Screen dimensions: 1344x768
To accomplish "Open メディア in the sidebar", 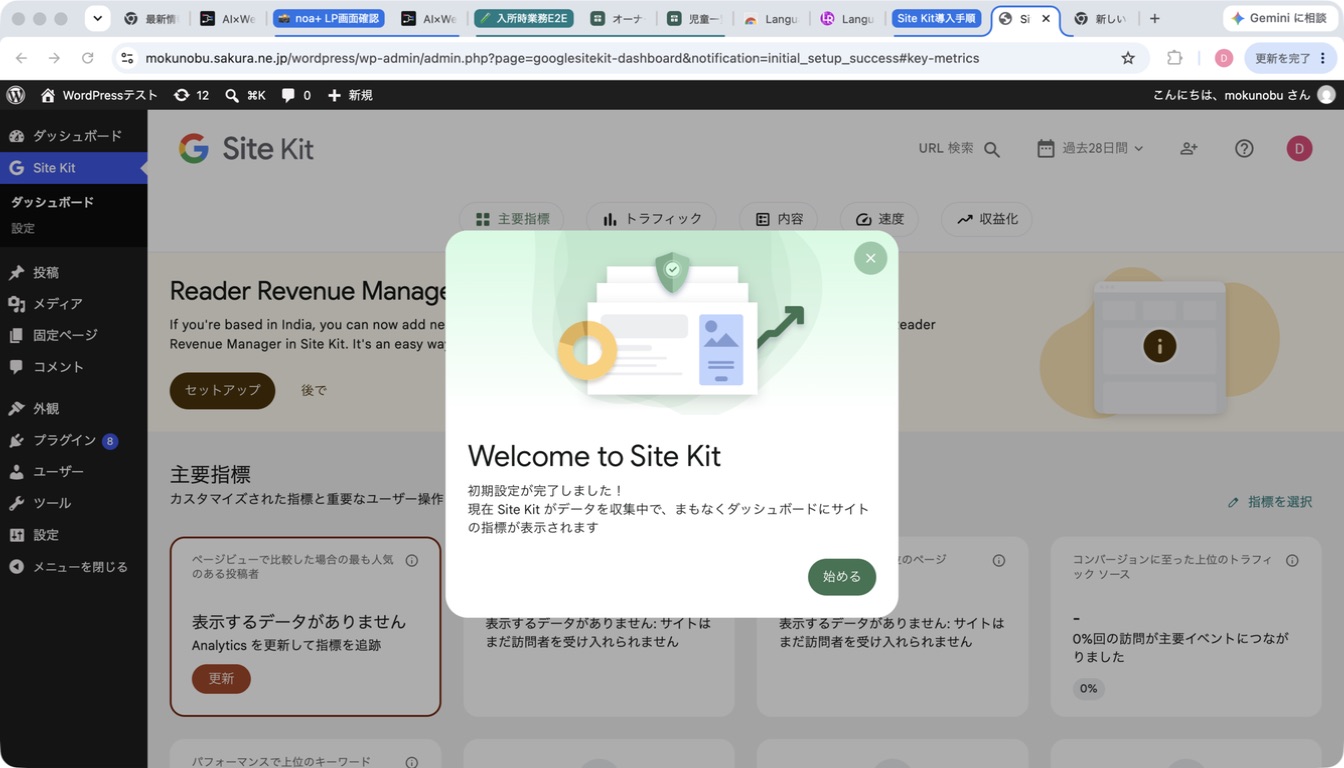I will coord(73,304).
